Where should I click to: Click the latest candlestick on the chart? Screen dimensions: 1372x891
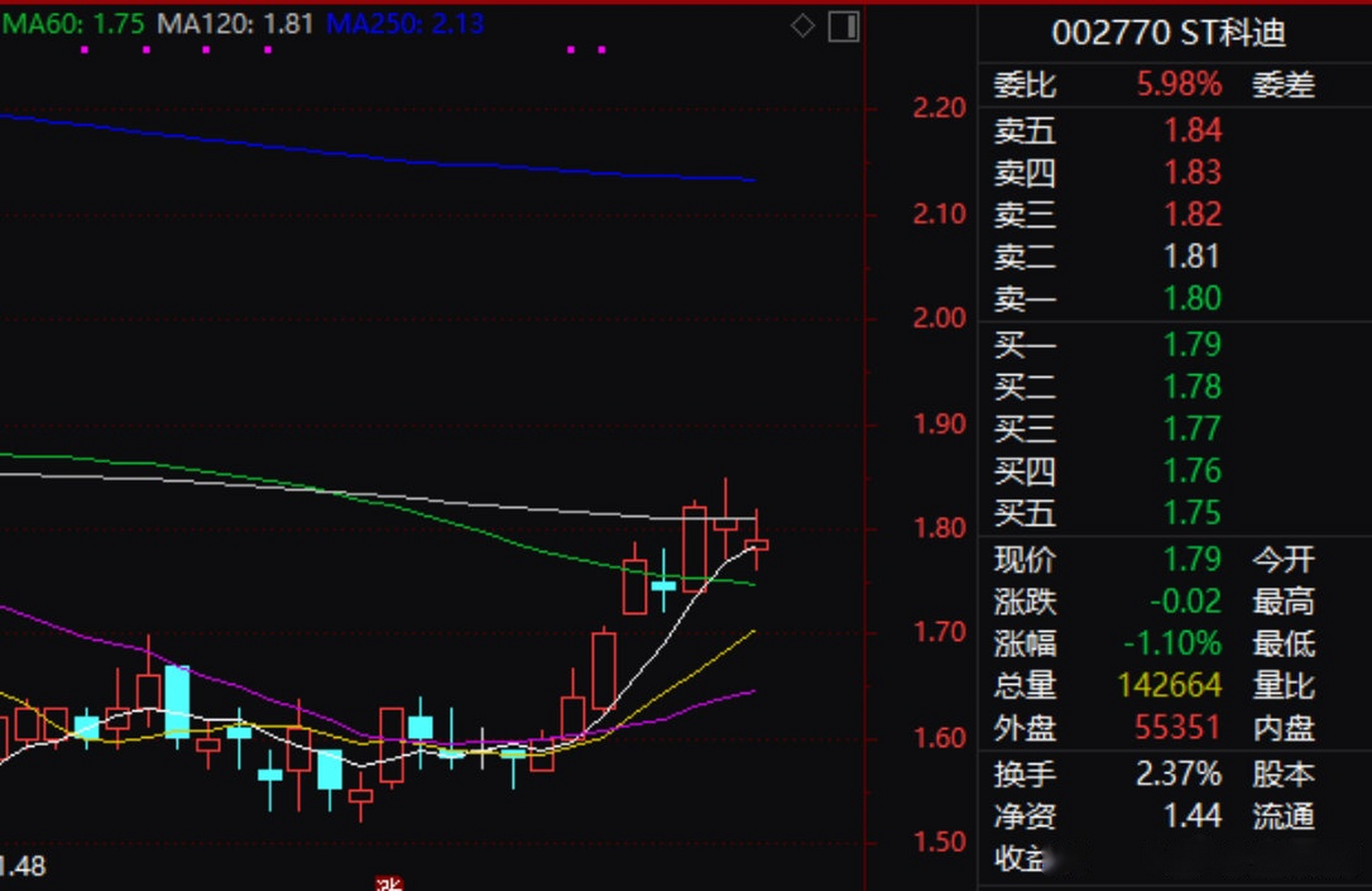756,544
